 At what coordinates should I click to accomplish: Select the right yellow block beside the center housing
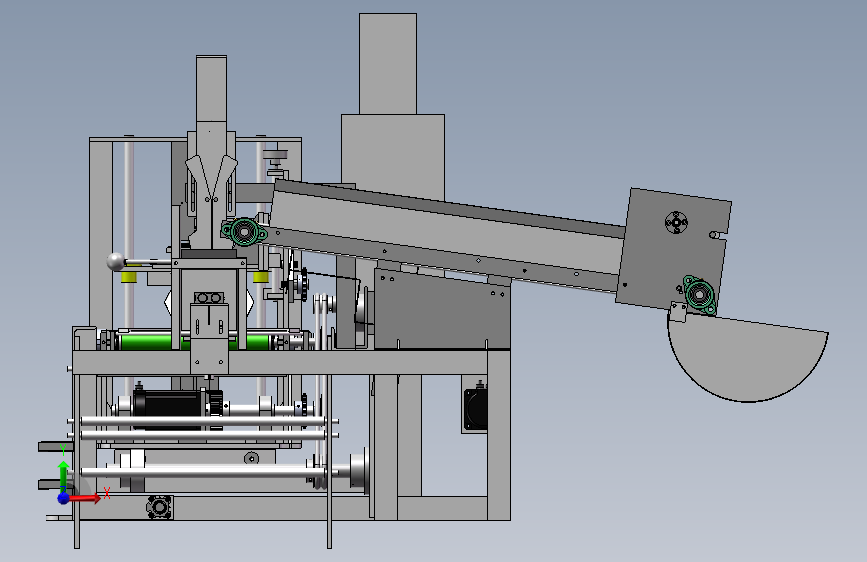click(x=260, y=277)
